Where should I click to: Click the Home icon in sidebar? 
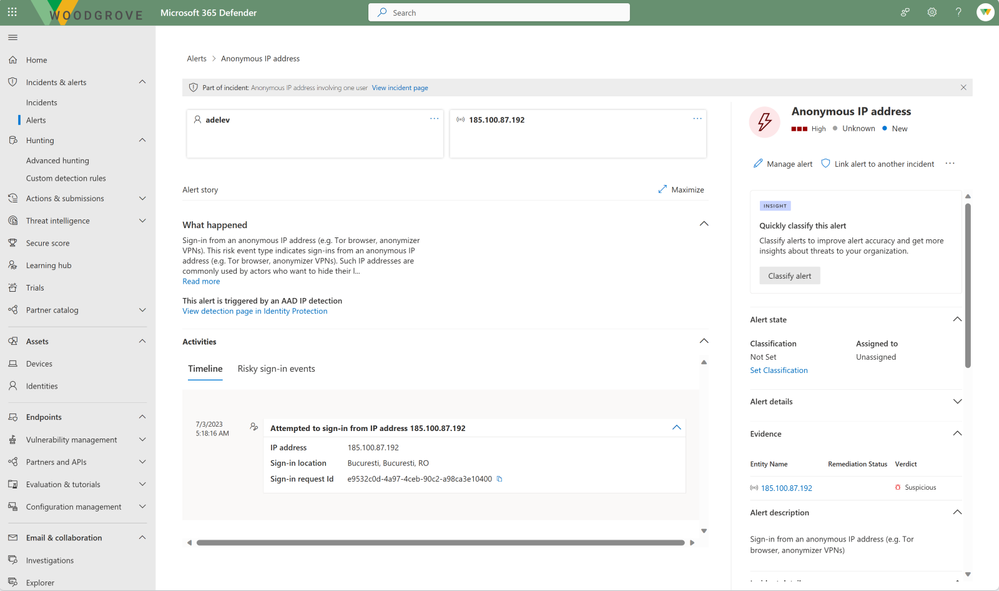tap(13, 60)
